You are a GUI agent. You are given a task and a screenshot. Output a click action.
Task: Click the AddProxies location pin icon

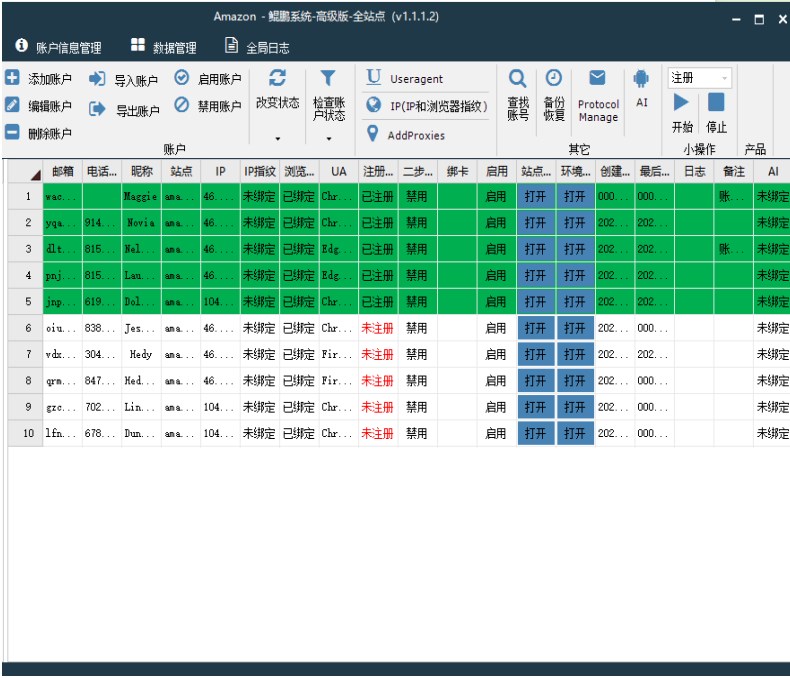(x=372, y=133)
